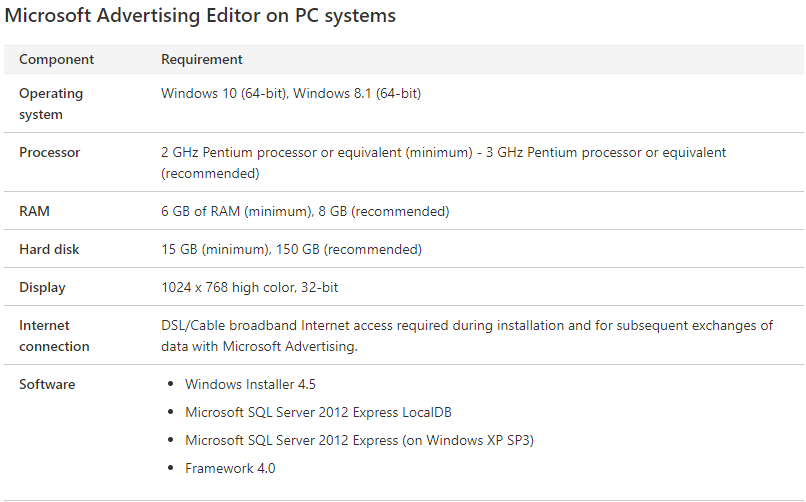Select the Hard disk row label
This screenshot has width=806, height=502.
[x=49, y=249]
